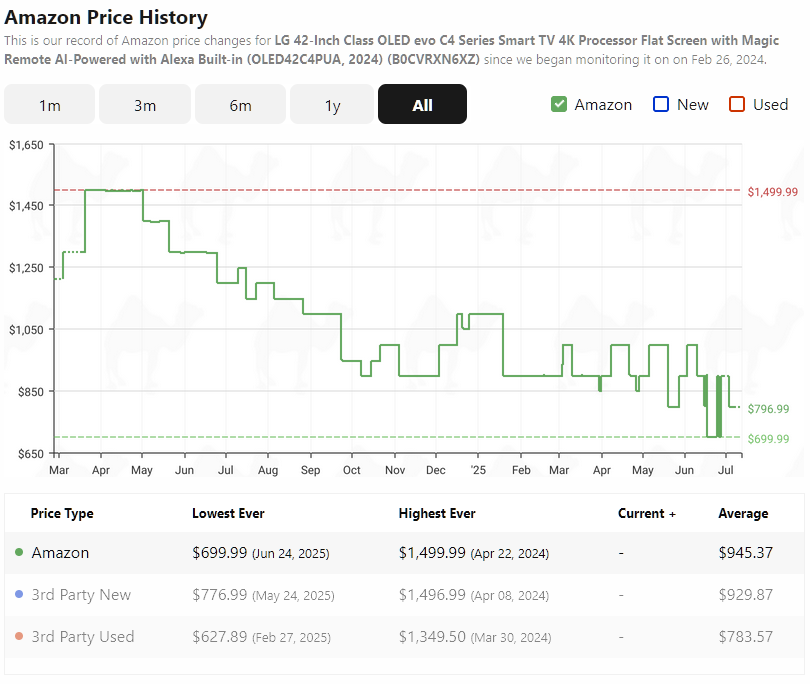The height and width of the screenshot is (684, 810).
Task: Click the $796.99 current price chart label
Action: pos(769,409)
